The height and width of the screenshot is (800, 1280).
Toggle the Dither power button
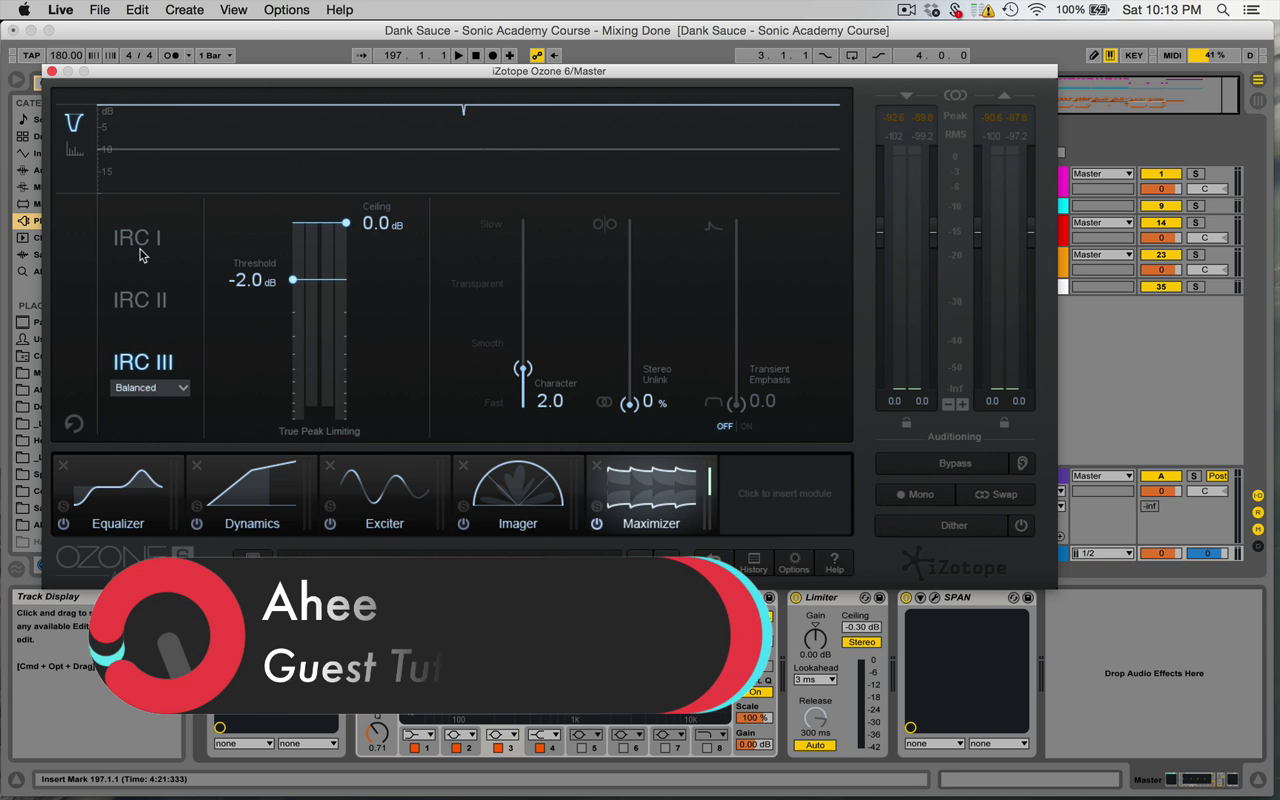(1021, 525)
